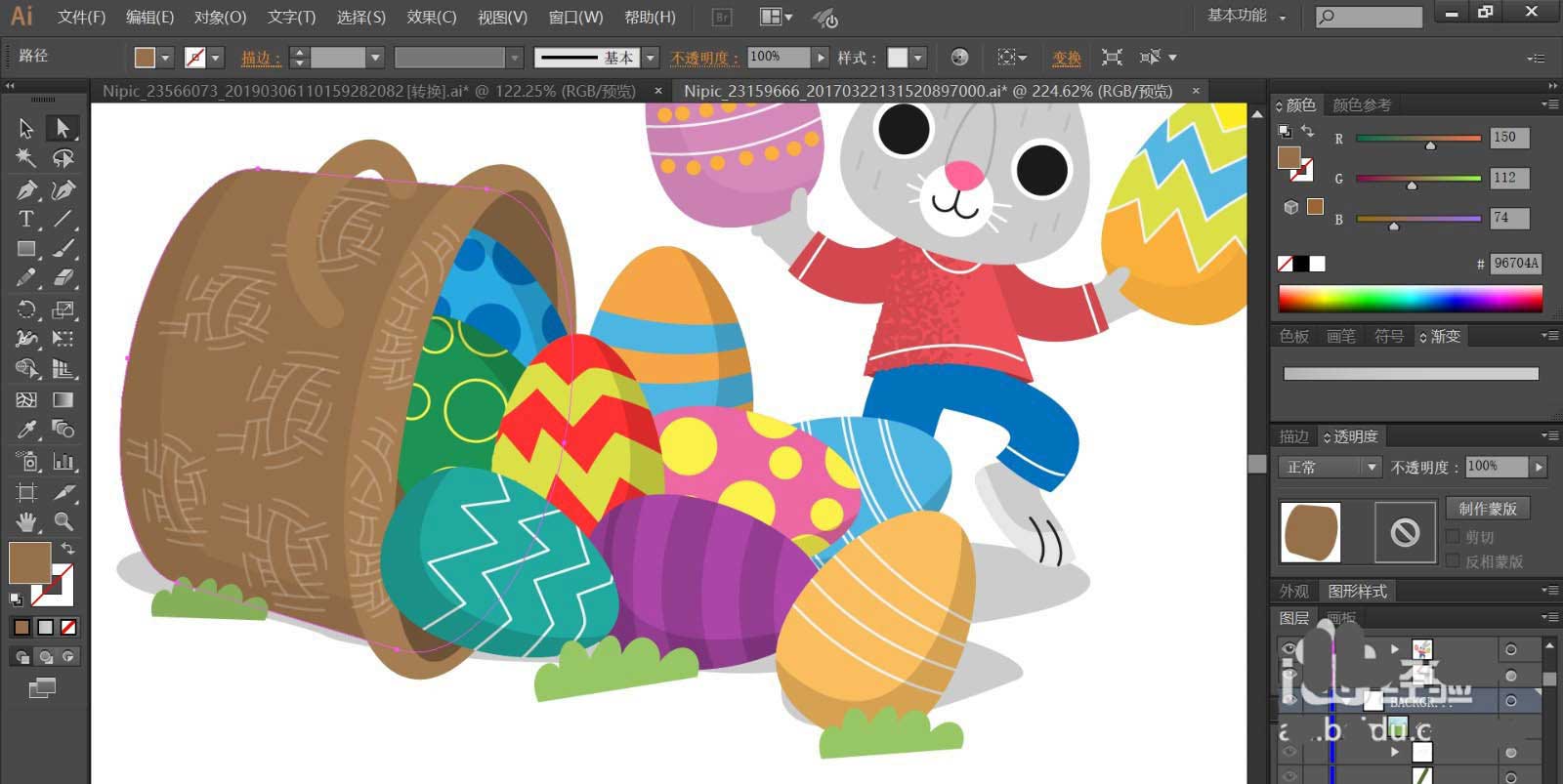Select the Perspective Grid tool

[x=63, y=369]
